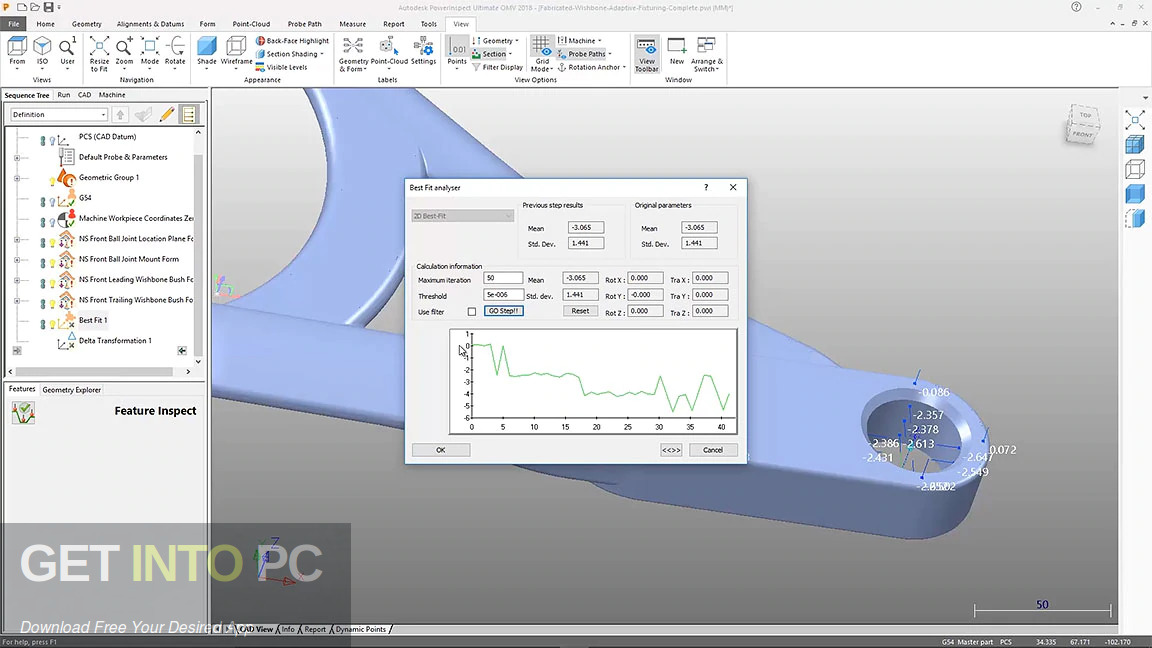Viewport: 1152px width, 648px height.
Task: Open Geometry view options dropdown
Action: [x=495, y=40]
